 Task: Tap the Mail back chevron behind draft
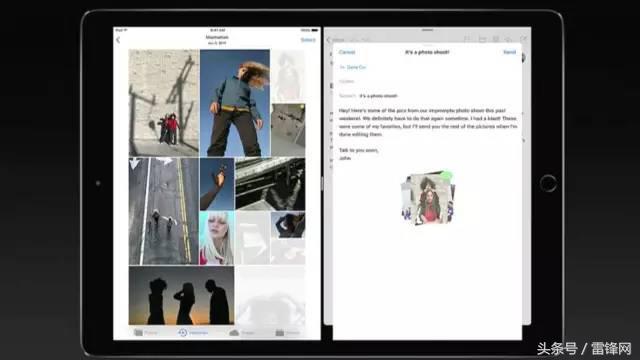(x=329, y=40)
